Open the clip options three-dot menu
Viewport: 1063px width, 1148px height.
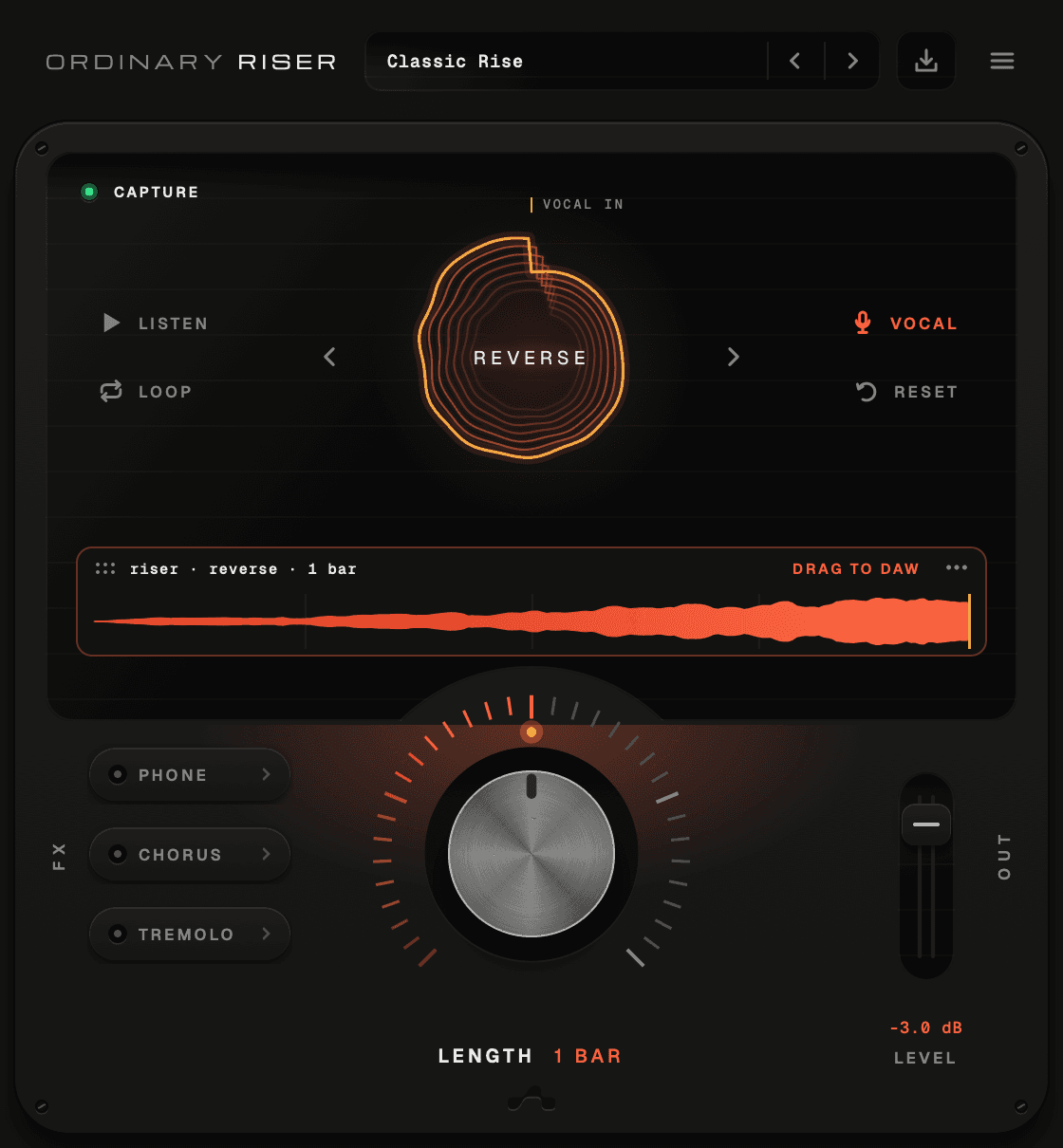pyautogui.click(x=957, y=567)
